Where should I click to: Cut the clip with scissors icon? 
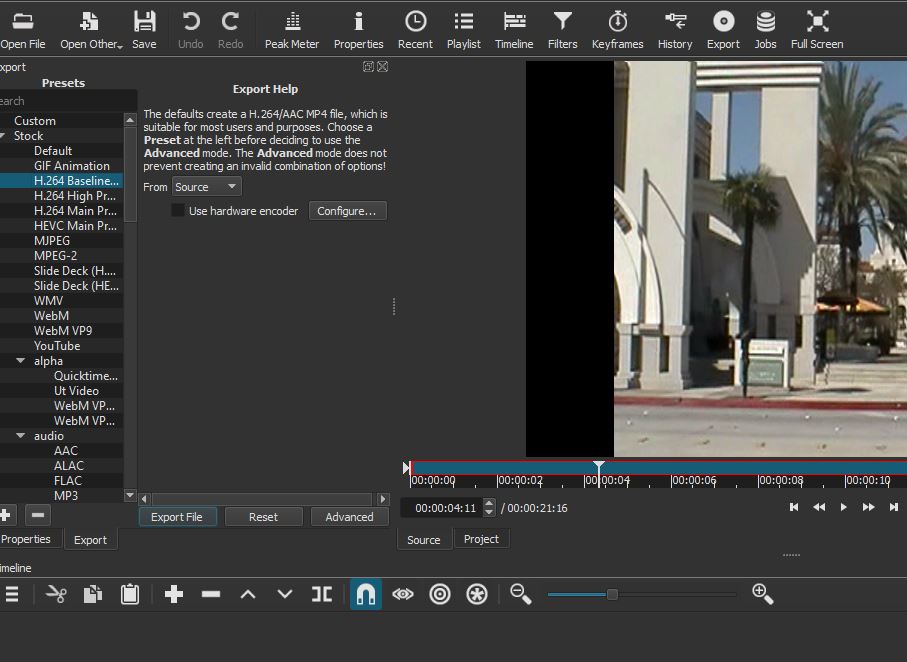point(56,594)
